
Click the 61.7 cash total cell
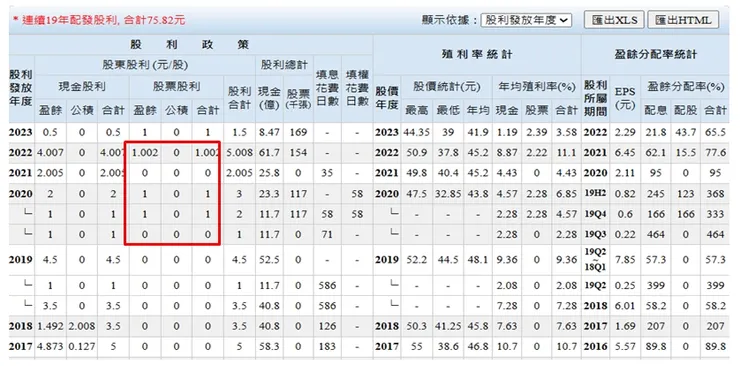click(x=269, y=153)
